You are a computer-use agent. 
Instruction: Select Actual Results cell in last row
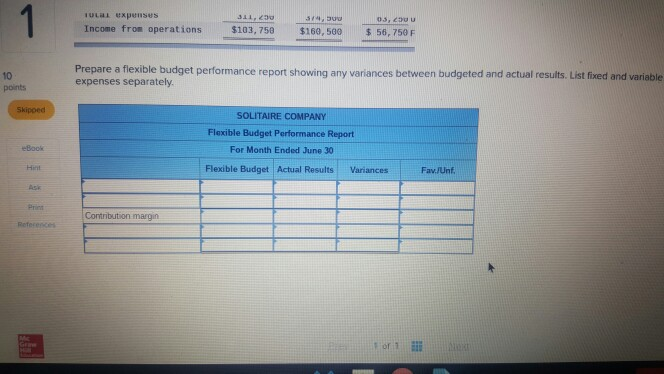point(305,245)
